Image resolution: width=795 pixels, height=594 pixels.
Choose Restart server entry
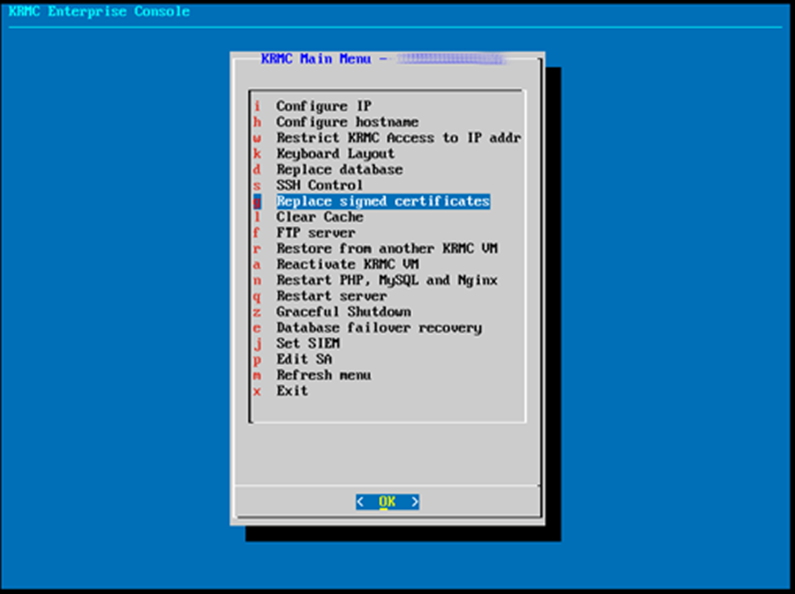click(331, 295)
